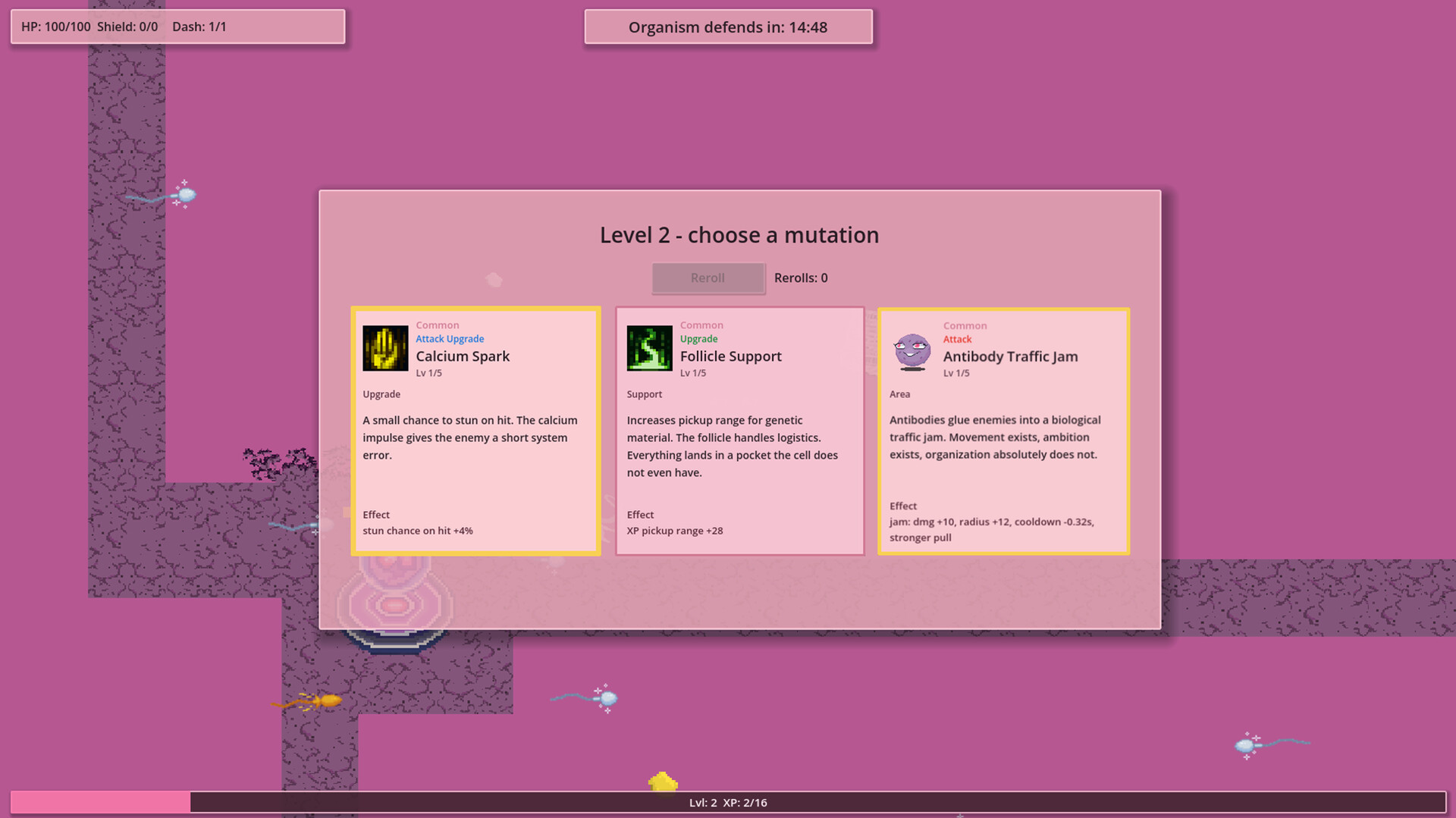This screenshot has width=1456, height=818.
Task: Click the Calcium Spark description paragraph
Action: coord(470,437)
